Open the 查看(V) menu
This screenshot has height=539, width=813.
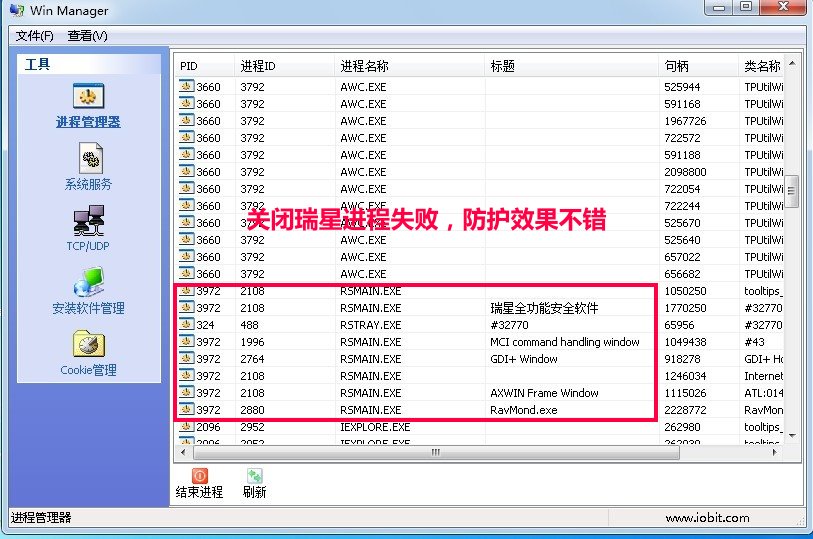87,36
